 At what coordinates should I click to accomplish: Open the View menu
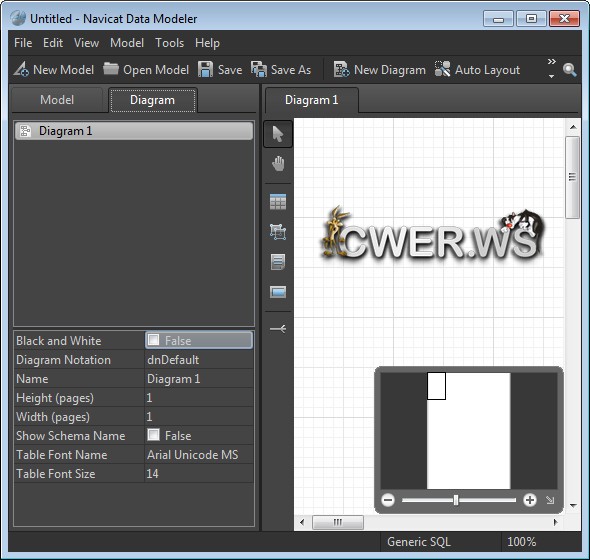click(86, 43)
